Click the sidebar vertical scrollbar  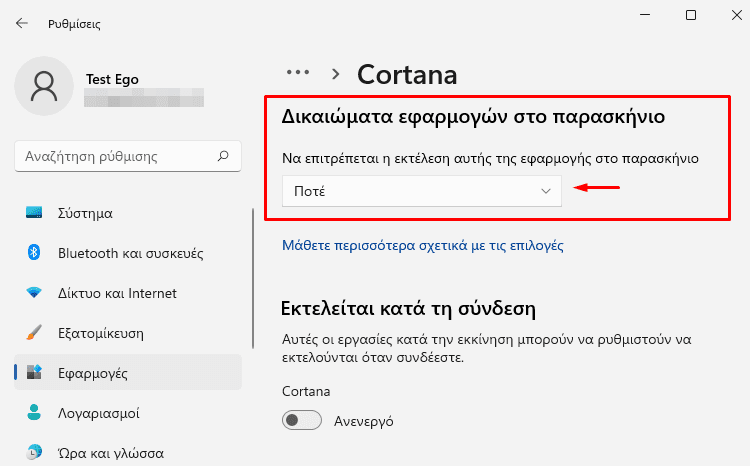tap(253, 278)
